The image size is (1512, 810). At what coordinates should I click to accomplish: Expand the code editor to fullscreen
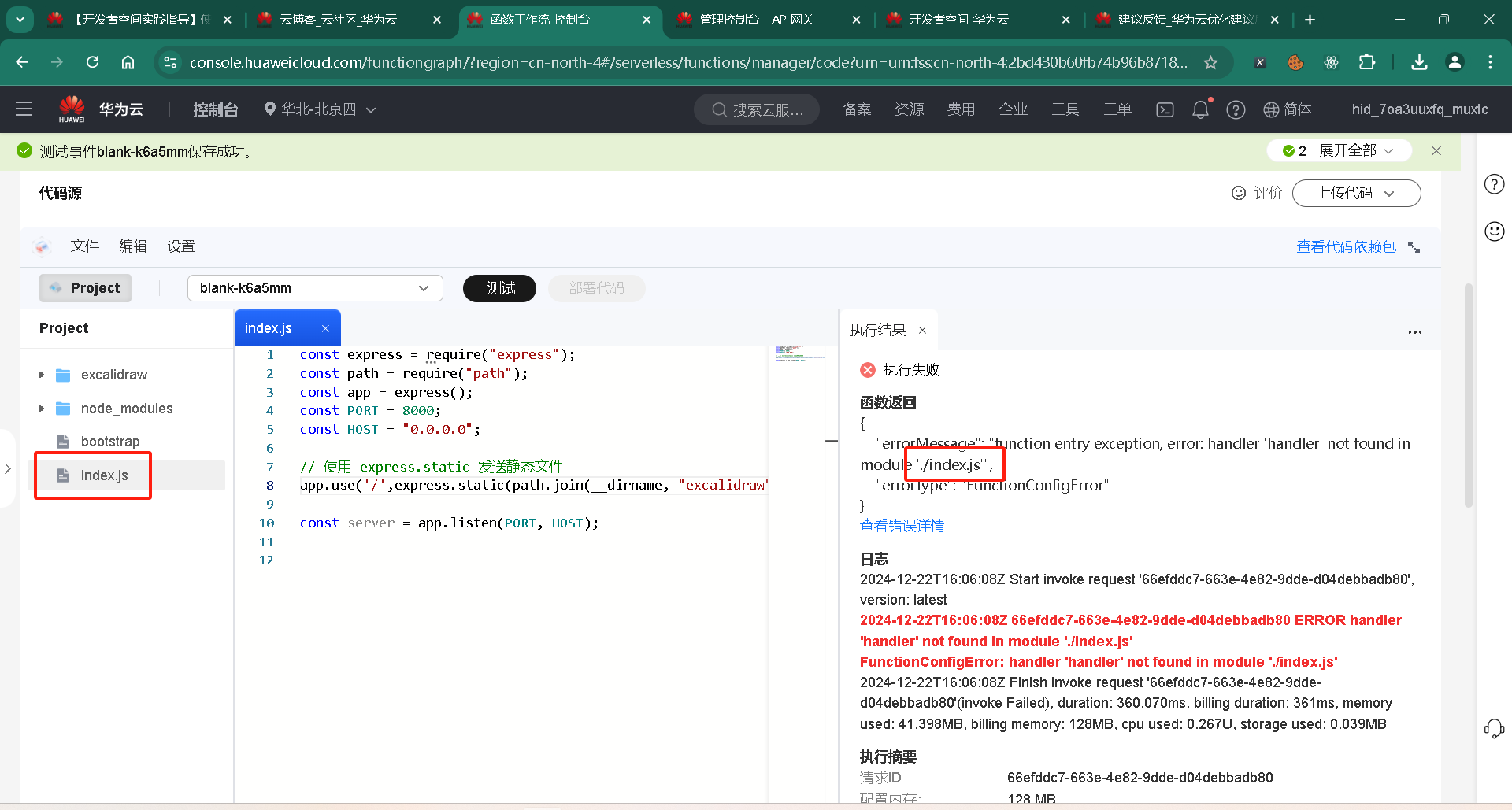pyautogui.click(x=1414, y=247)
